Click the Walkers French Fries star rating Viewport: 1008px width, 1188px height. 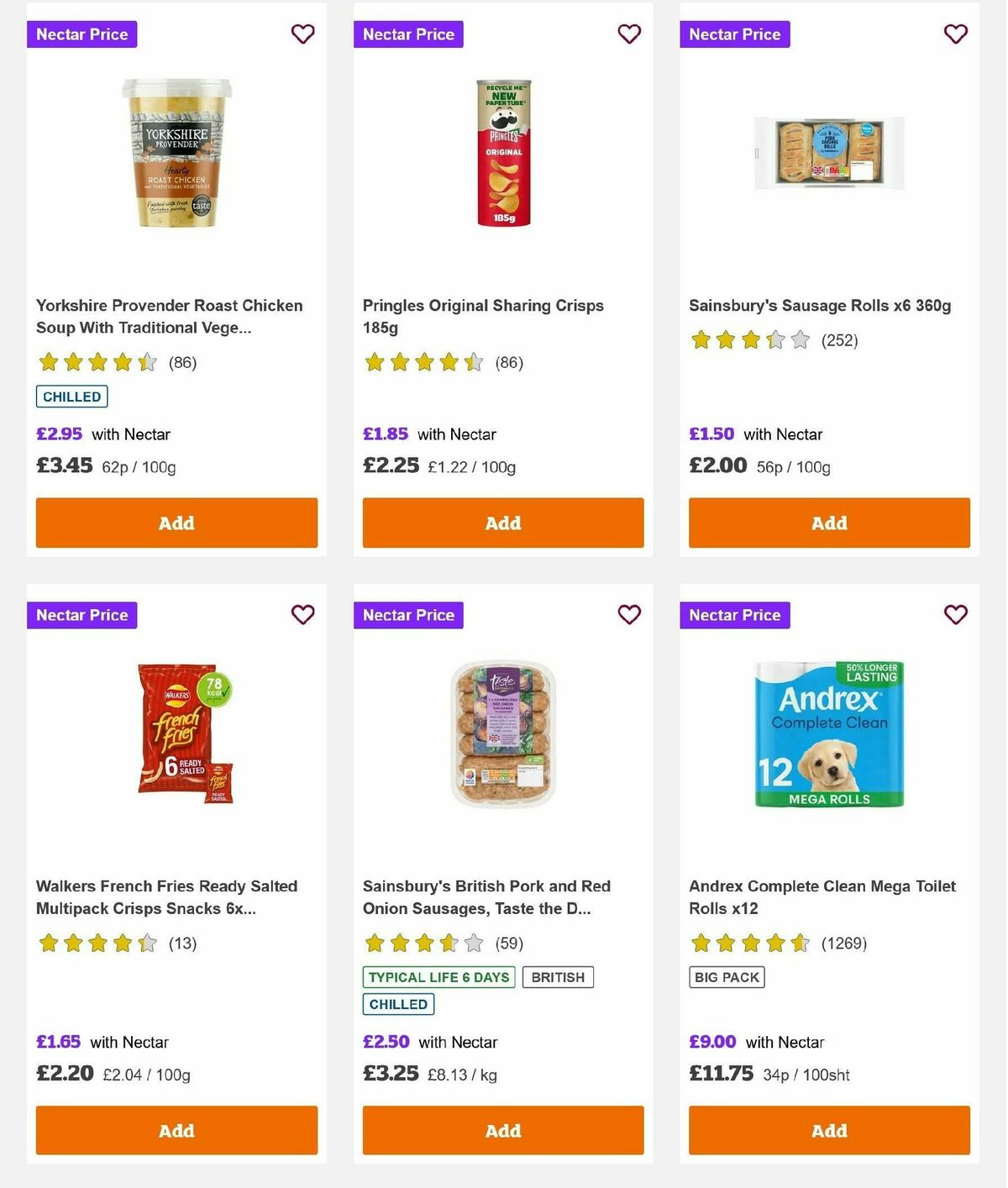[x=97, y=943]
